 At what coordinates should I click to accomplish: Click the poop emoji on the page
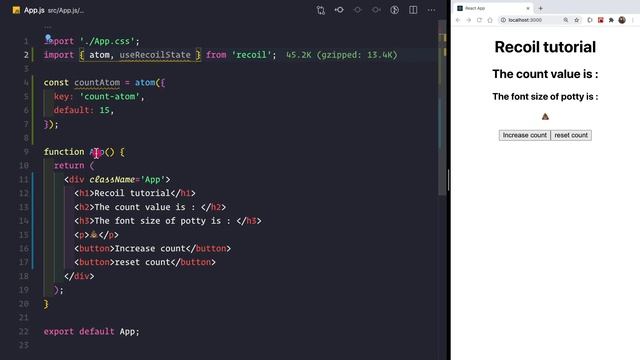click(545, 117)
